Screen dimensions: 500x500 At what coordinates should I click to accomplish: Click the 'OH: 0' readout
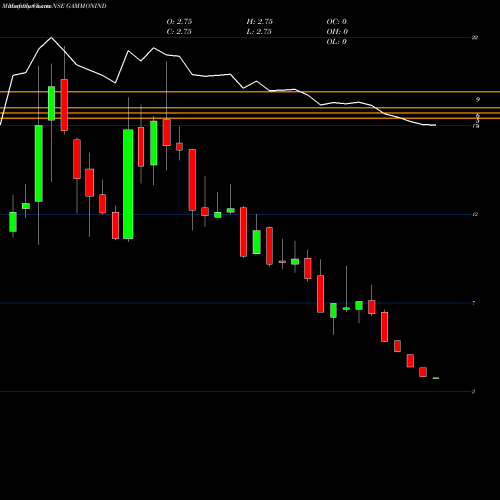337,32
